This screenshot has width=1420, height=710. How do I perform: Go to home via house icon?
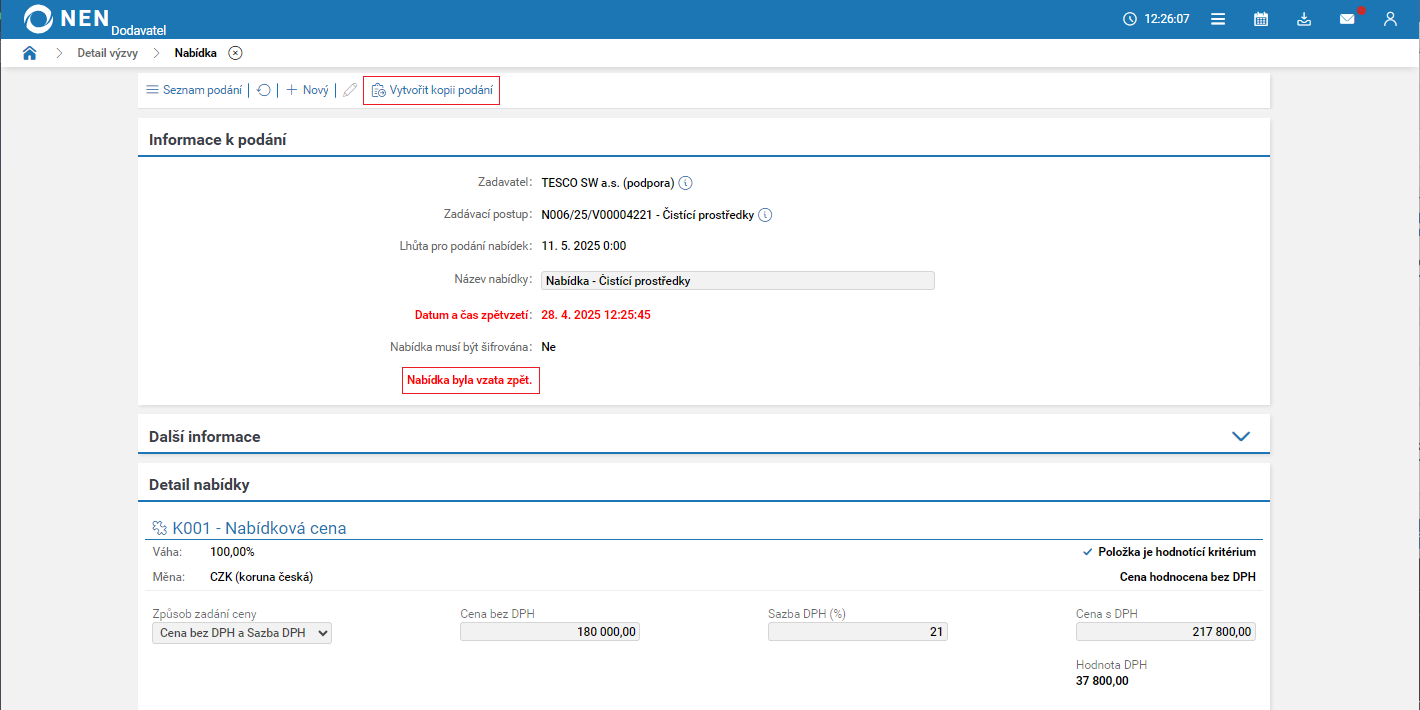coord(30,53)
